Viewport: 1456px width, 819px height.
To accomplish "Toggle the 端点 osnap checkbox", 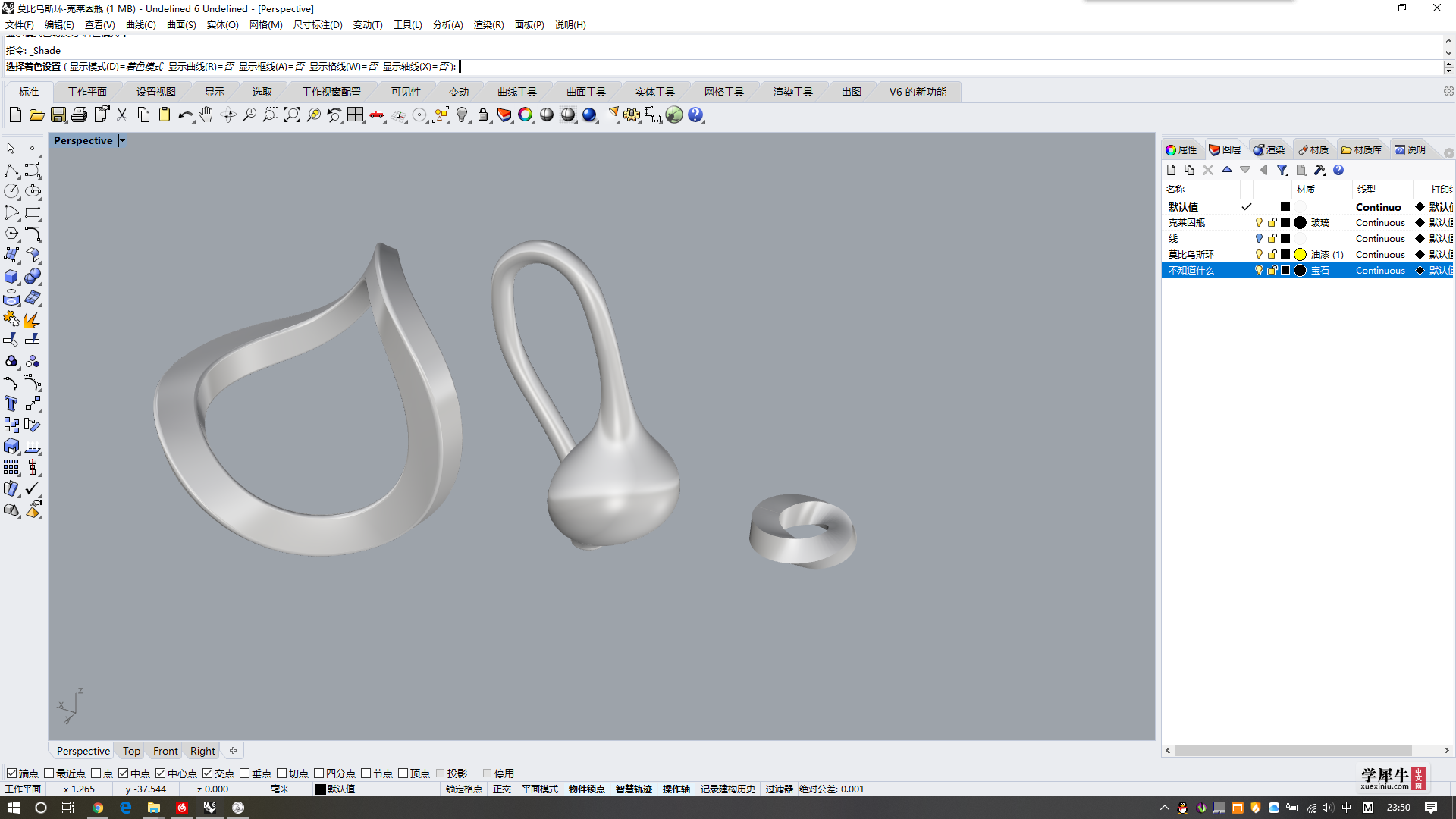I will coord(11,773).
